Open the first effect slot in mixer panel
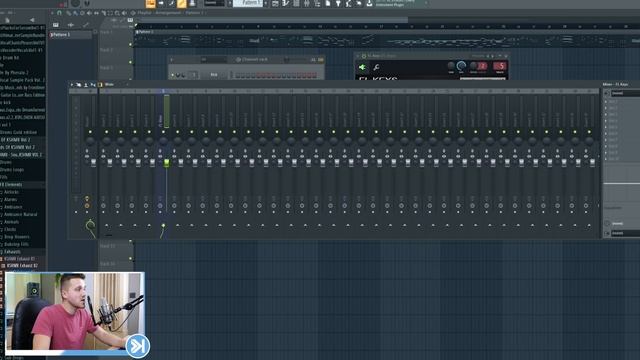 tap(622, 102)
